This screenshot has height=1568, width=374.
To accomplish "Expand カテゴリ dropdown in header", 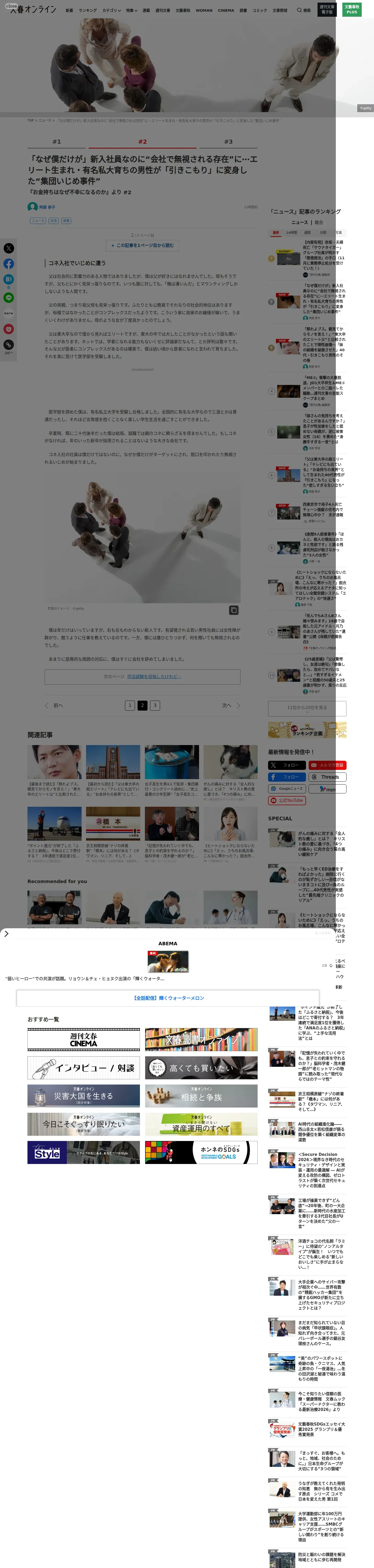I will tap(111, 10).
